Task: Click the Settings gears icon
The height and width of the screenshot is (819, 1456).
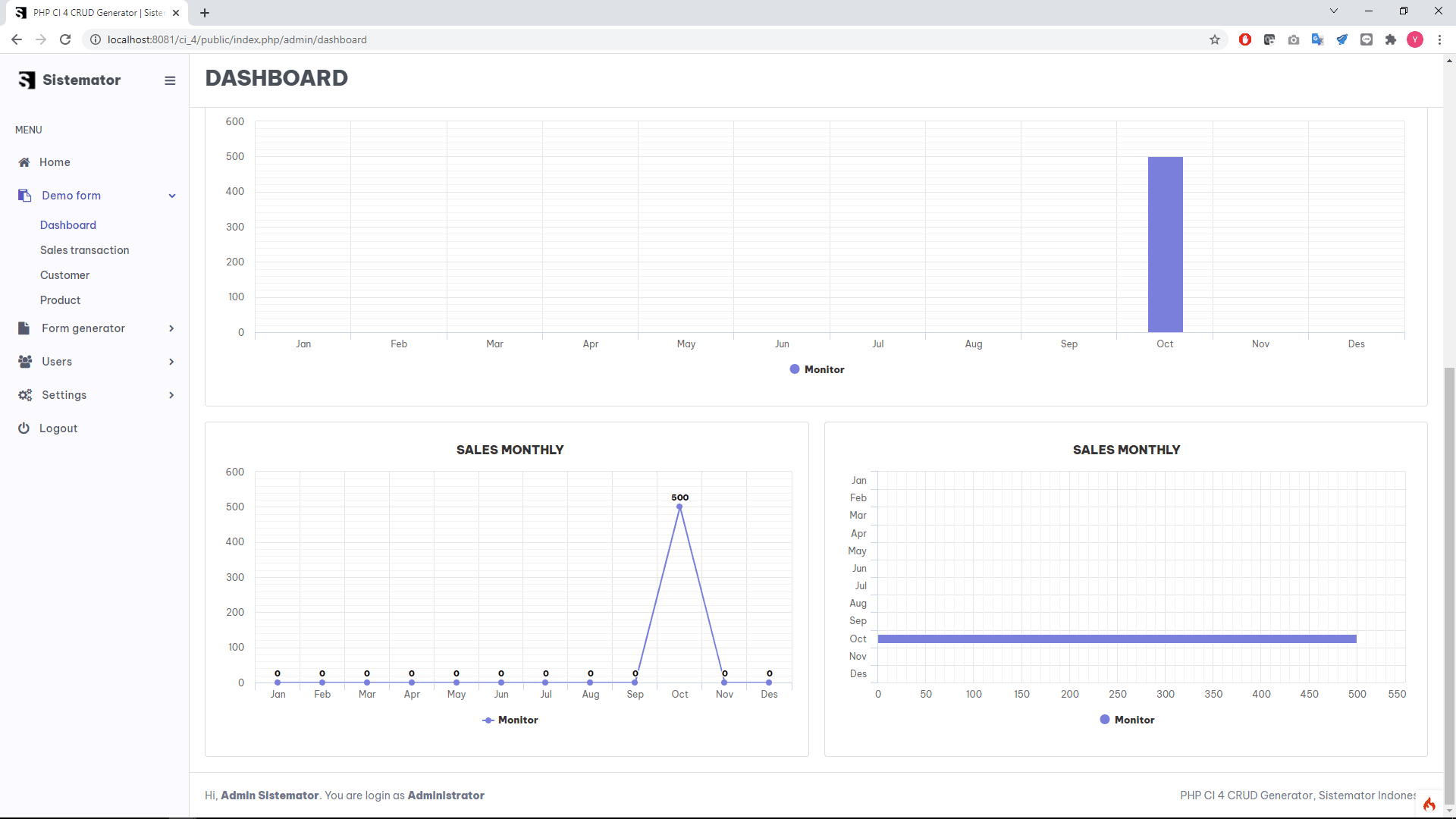Action: pyautogui.click(x=25, y=395)
